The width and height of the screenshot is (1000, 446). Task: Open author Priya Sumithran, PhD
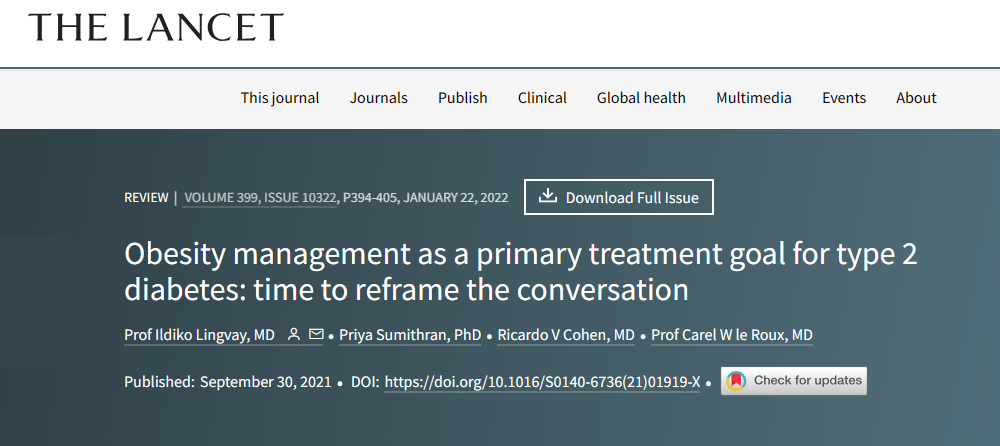click(x=410, y=335)
